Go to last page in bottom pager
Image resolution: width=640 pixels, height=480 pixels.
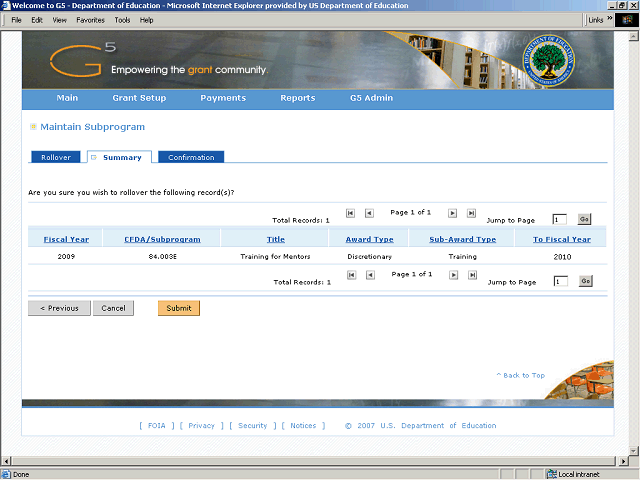click(x=472, y=275)
